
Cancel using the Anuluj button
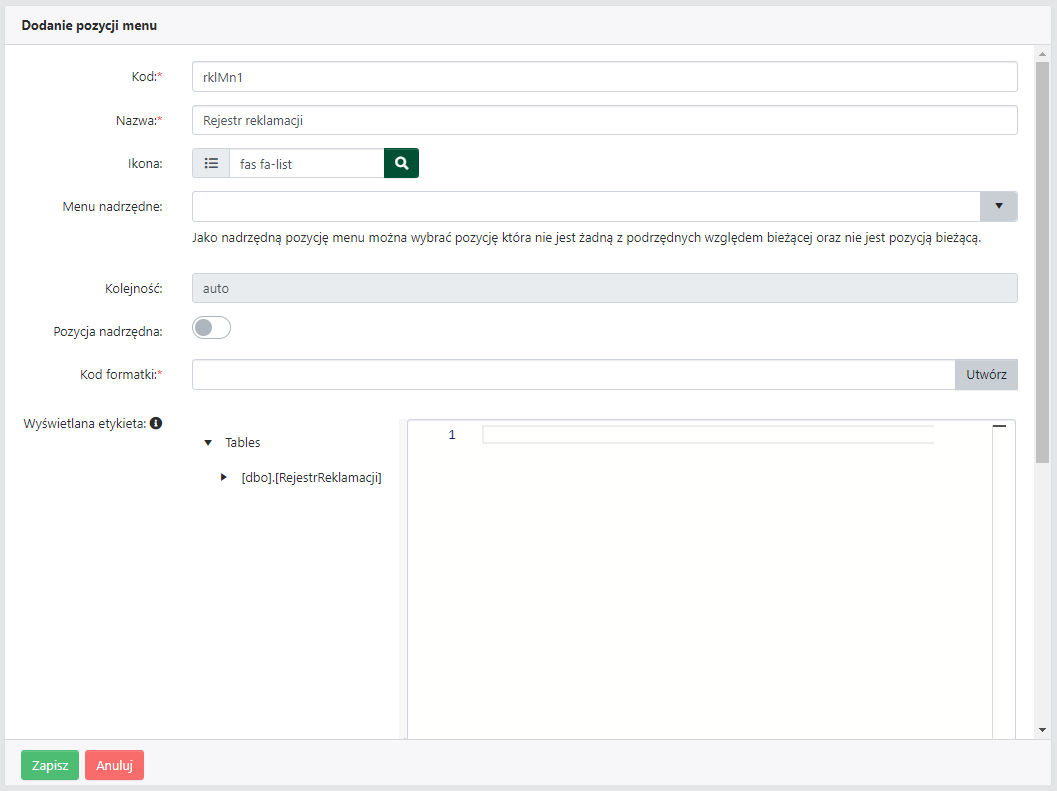(114, 765)
